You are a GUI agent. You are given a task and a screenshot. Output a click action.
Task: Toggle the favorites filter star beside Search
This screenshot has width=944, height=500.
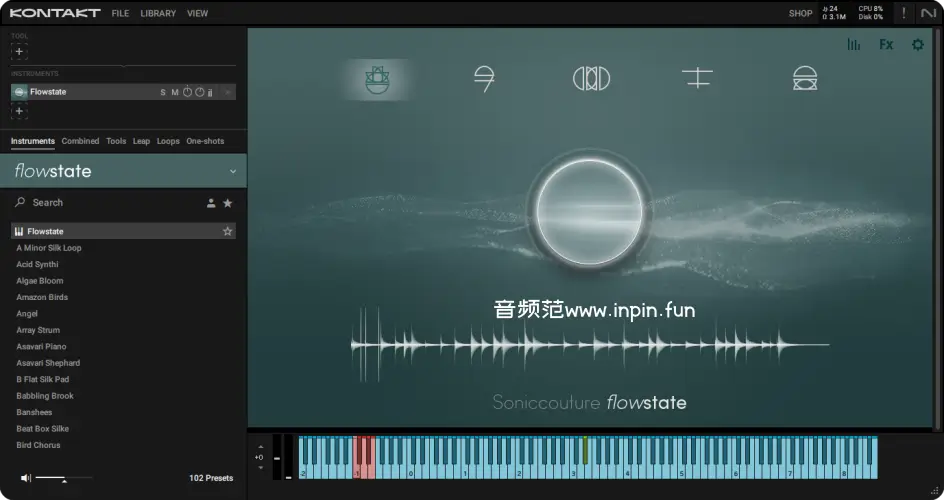[x=228, y=203]
